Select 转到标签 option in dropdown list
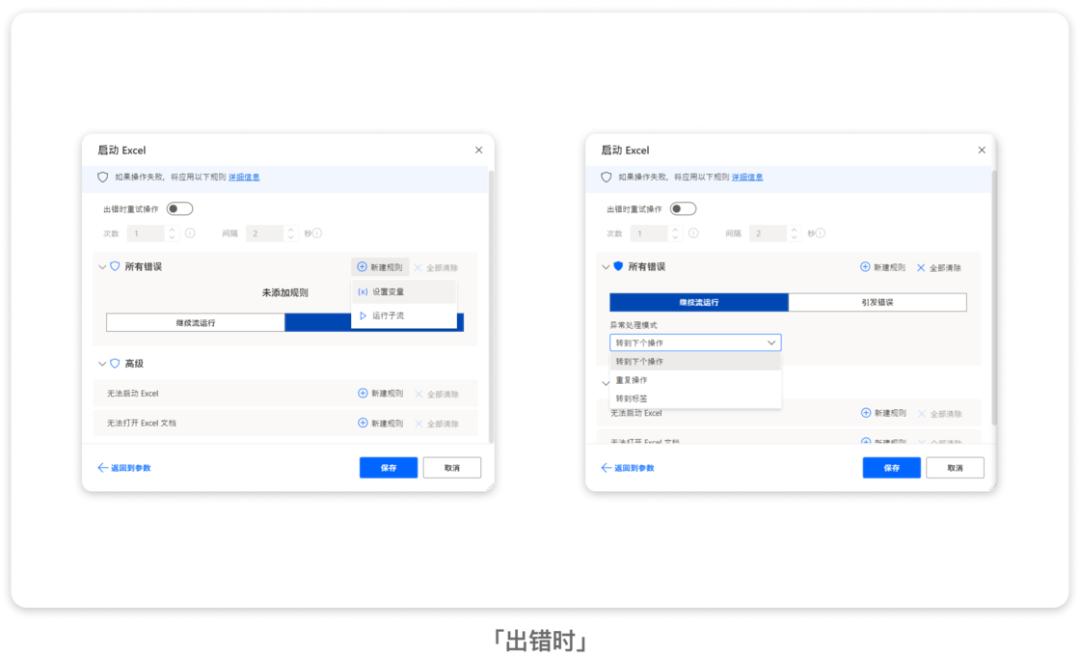The image size is (1080, 657). (x=695, y=398)
